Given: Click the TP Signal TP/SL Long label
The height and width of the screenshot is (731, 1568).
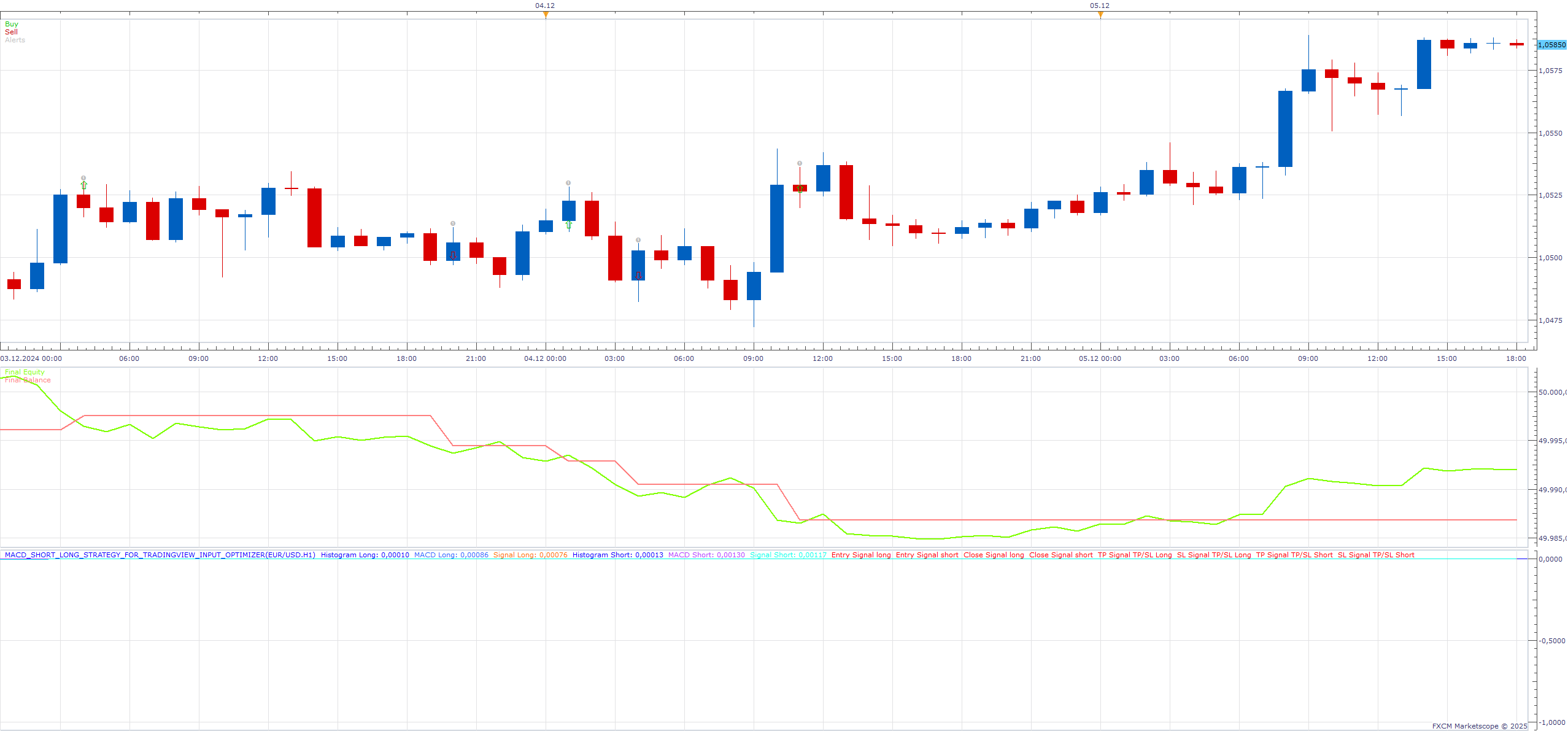Looking at the screenshot, I should pyautogui.click(x=1135, y=555).
